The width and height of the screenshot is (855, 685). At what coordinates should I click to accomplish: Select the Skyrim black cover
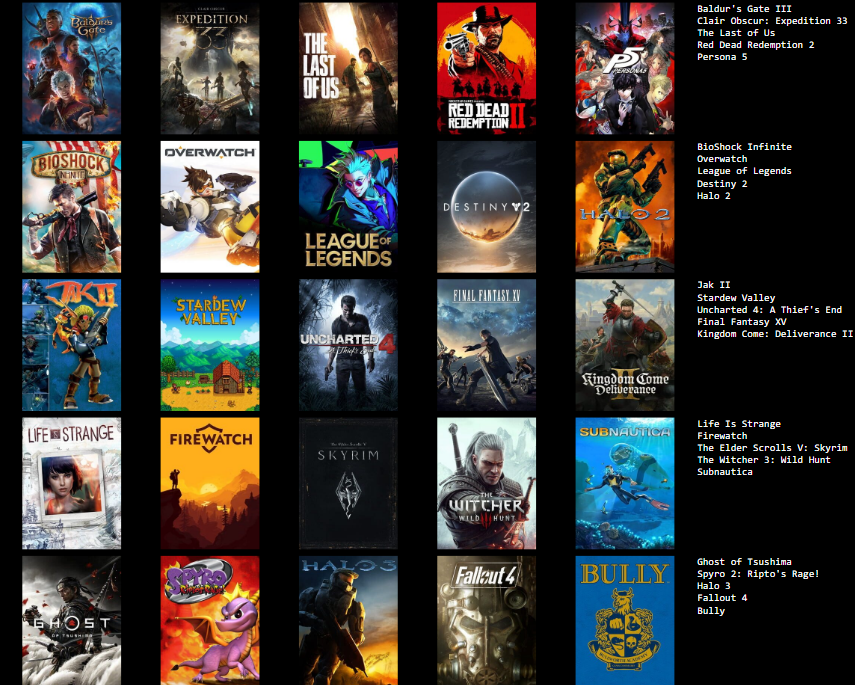348,483
